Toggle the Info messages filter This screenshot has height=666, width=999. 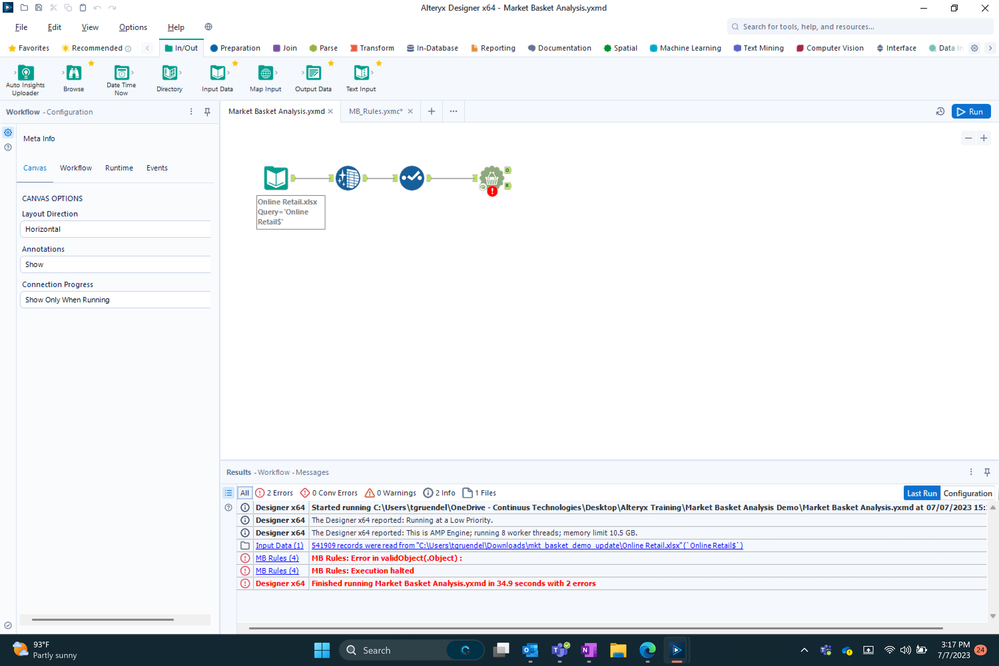[x=440, y=492]
